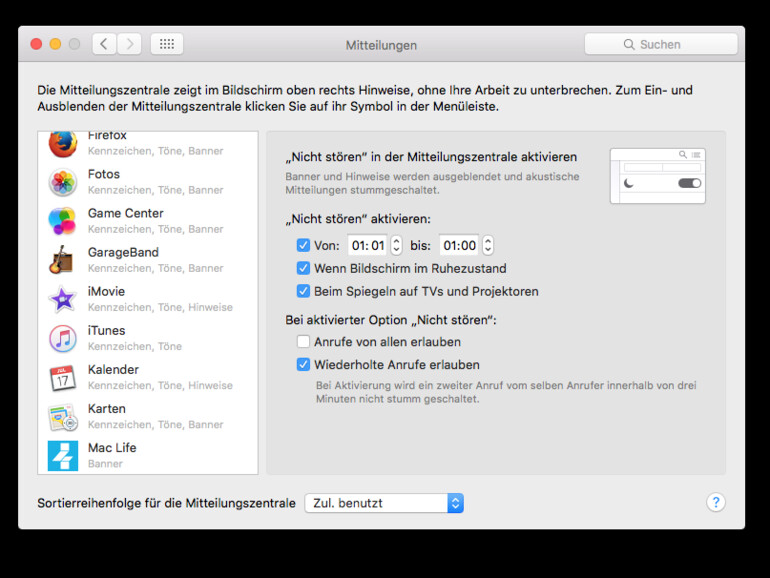Viewport: 770px width, 578px height.
Task: Click the Sortierreihenfolge für die Mitteilungszentrale label
Action: pos(166,503)
